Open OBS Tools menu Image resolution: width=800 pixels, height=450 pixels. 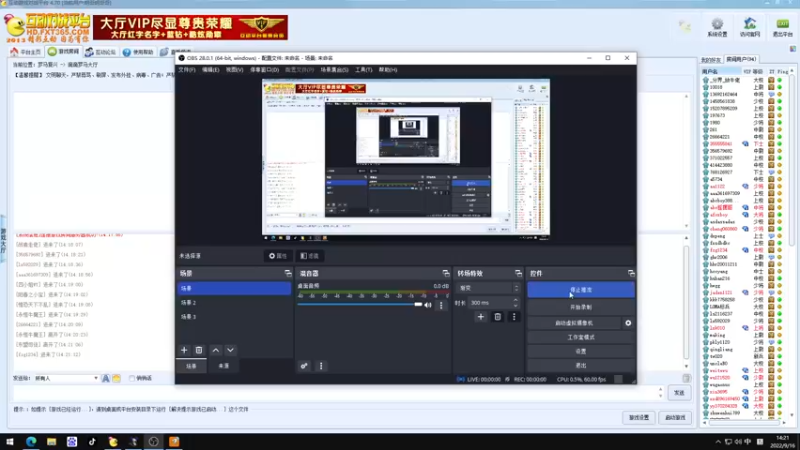(x=363, y=70)
